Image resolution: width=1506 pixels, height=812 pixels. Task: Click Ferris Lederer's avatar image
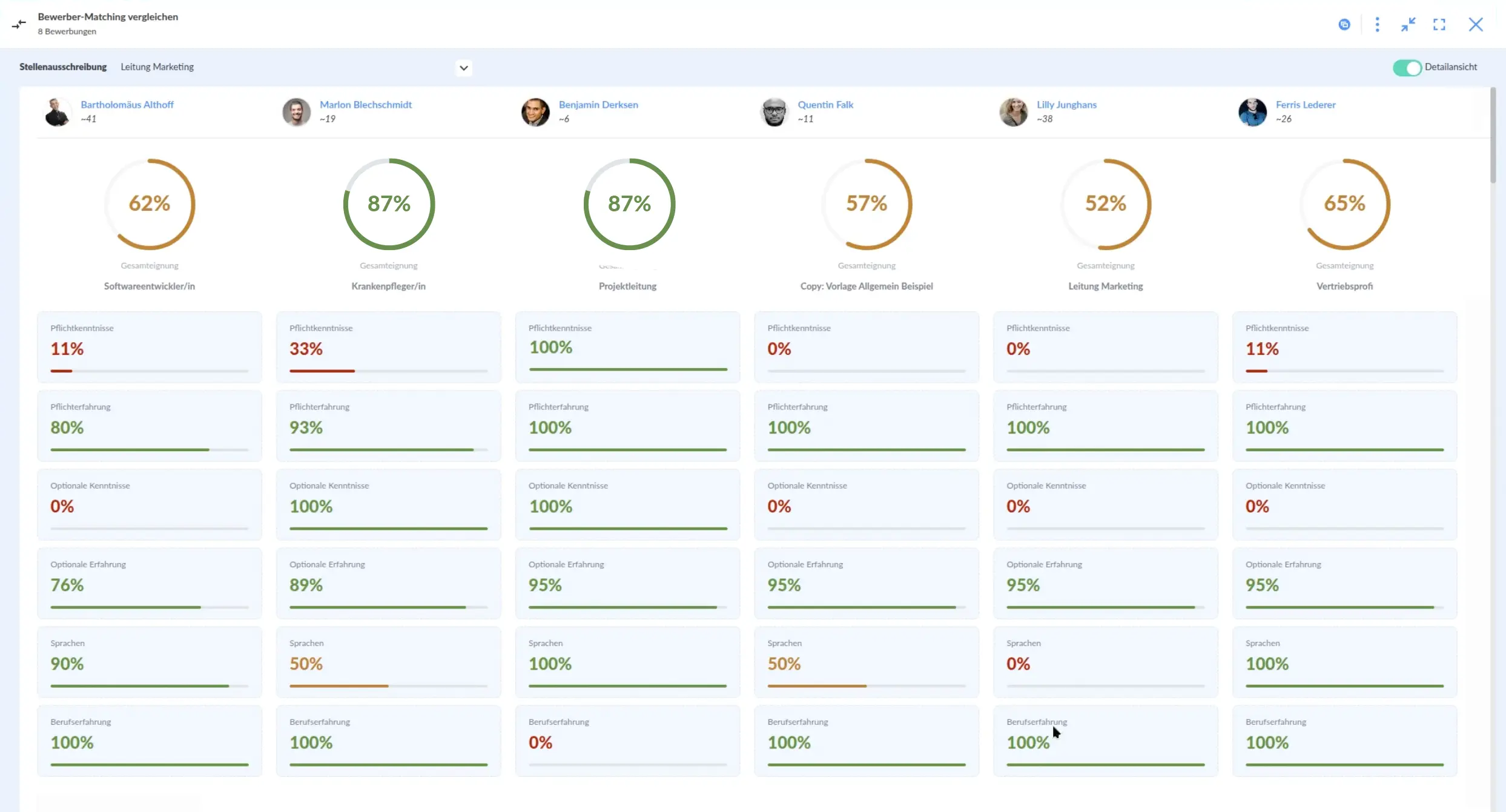[1253, 112]
